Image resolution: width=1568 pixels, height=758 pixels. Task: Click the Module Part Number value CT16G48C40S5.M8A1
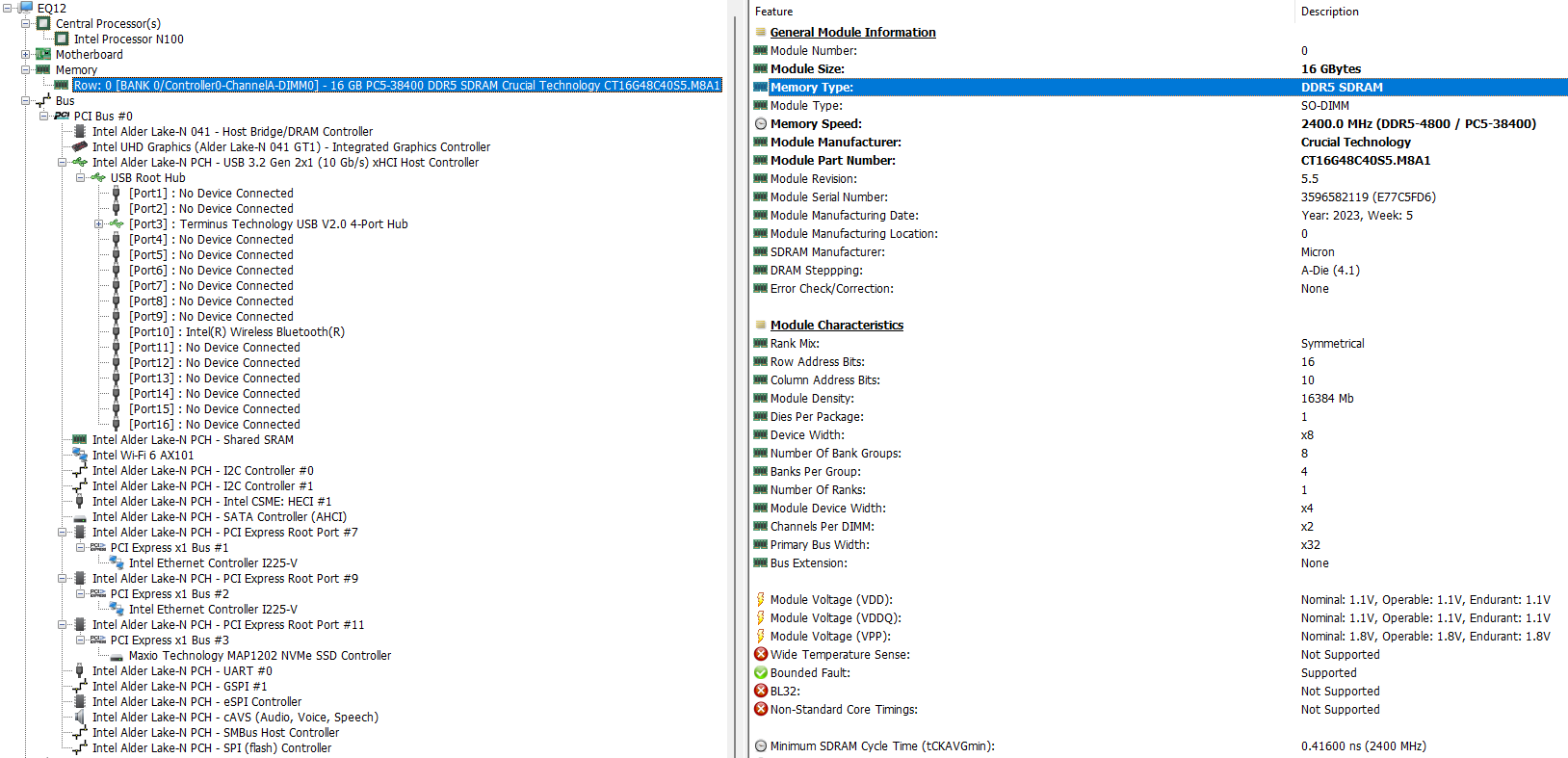1366,160
